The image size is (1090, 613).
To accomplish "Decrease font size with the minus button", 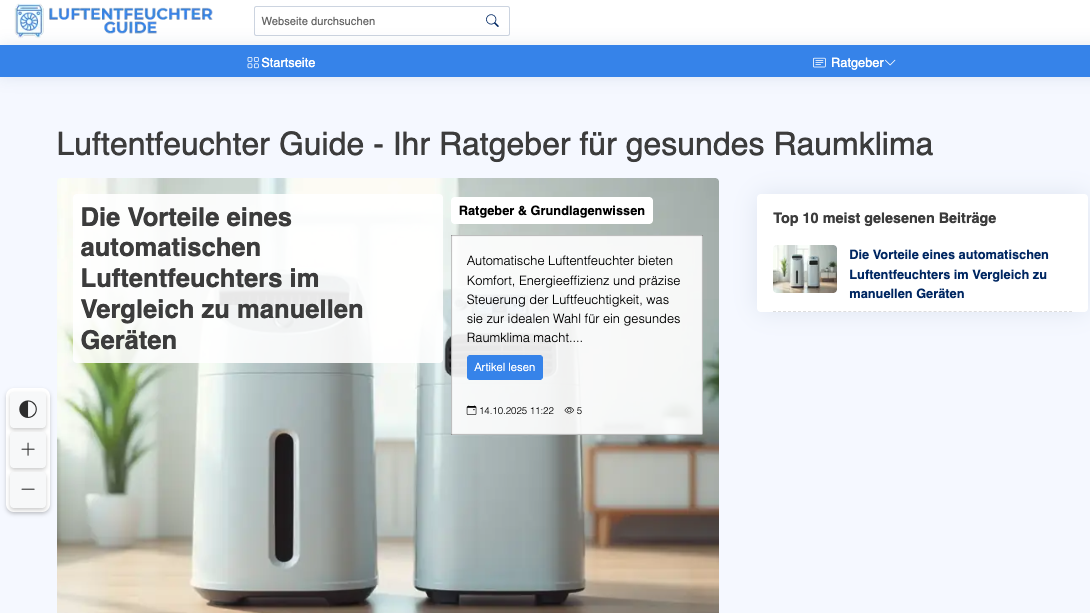I will [x=28, y=489].
